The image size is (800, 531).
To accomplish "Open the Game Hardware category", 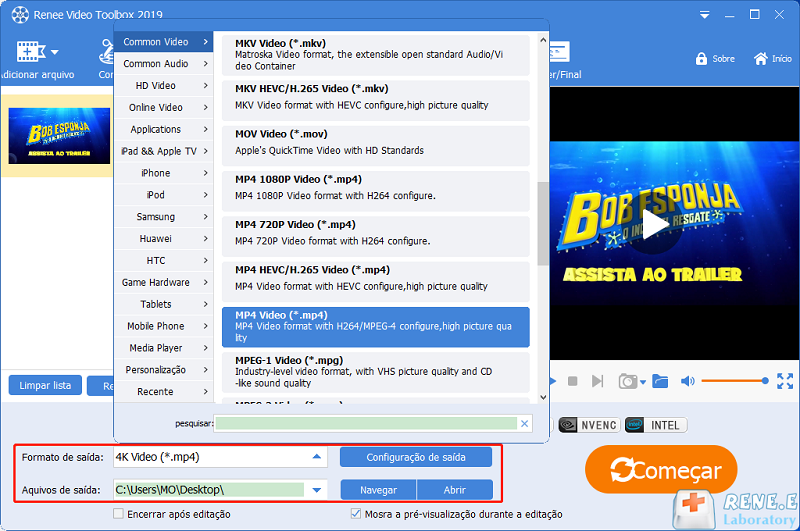I will (164, 283).
